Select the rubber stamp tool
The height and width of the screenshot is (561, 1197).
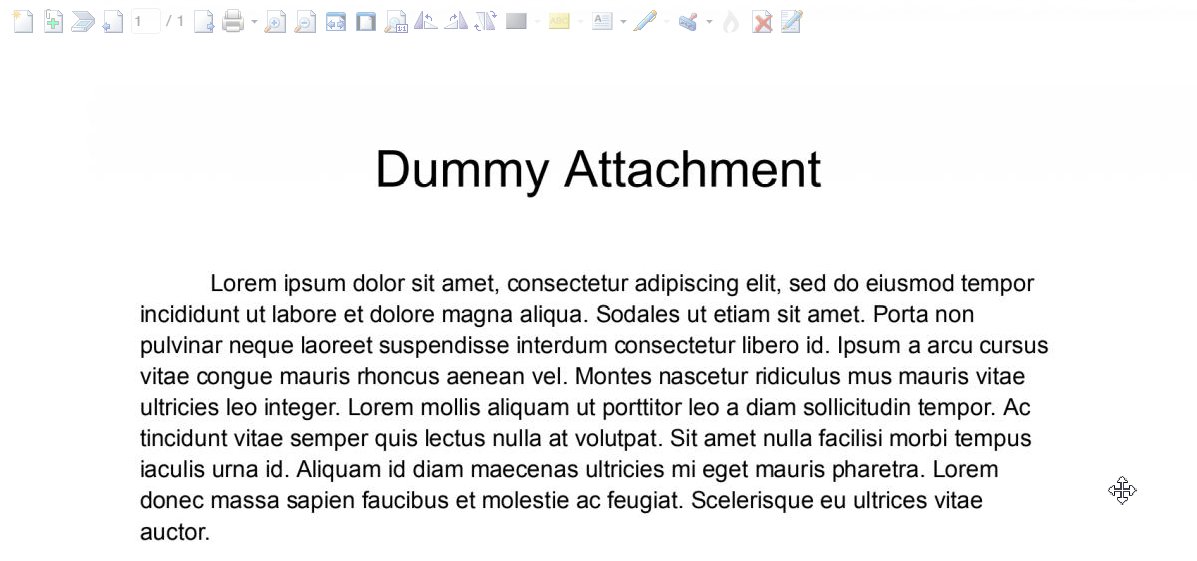click(688, 21)
